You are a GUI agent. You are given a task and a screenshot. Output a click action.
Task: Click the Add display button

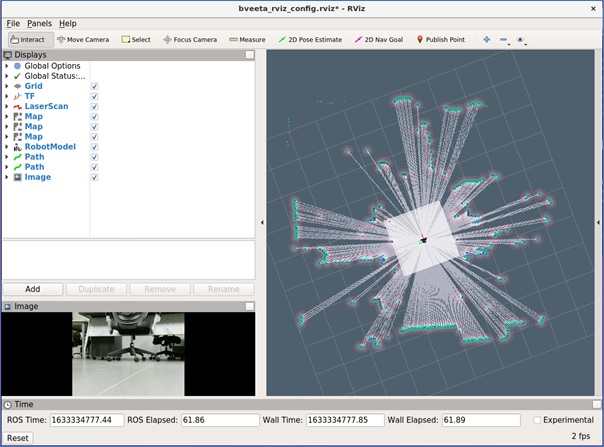point(33,289)
